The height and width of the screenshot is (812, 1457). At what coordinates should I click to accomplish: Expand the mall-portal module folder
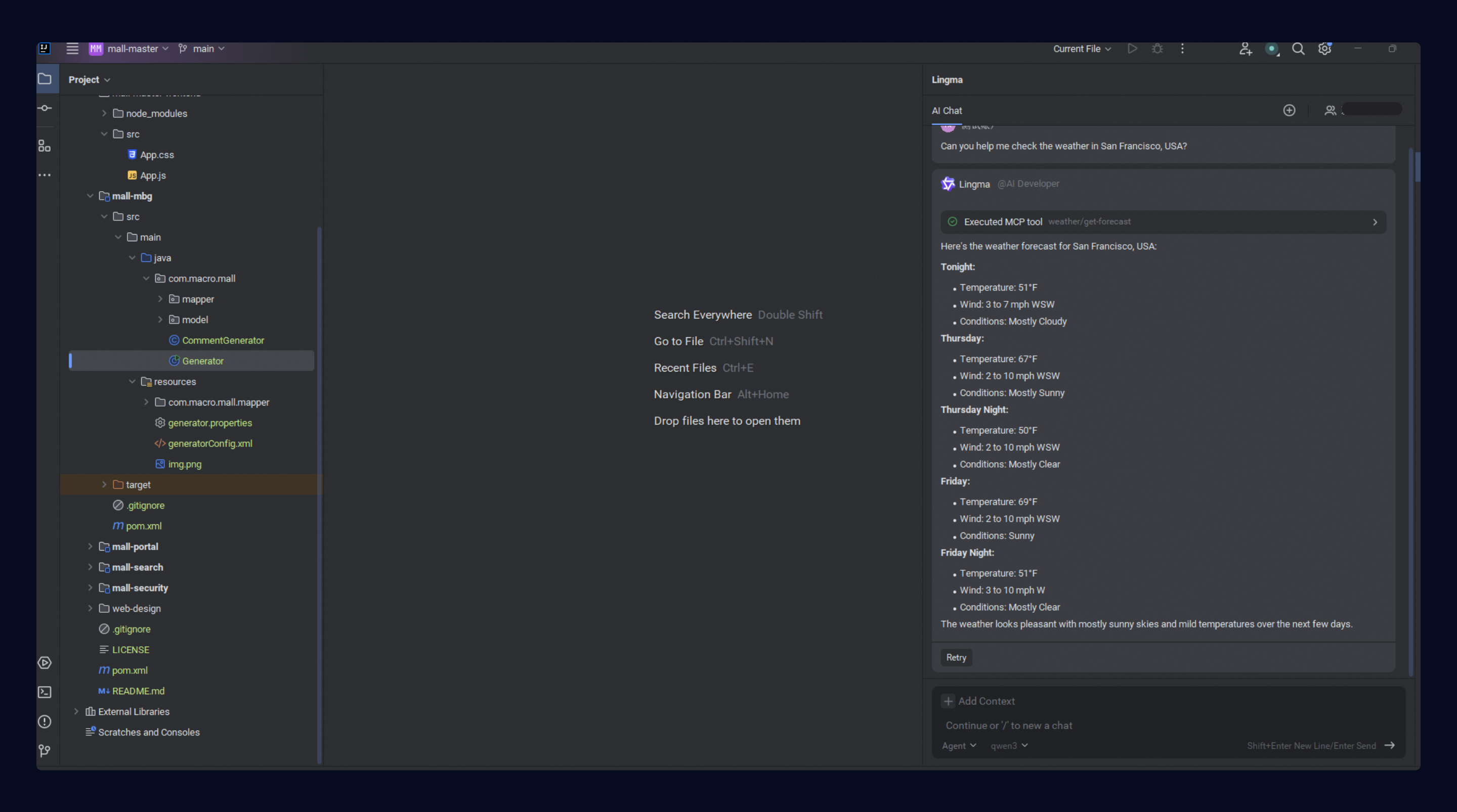pos(90,546)
